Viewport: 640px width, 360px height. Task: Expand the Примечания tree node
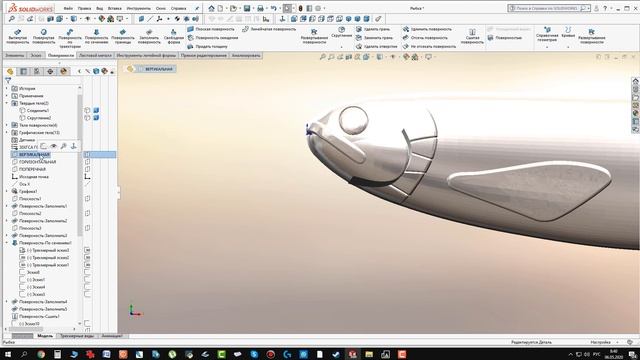click(x=7, y=96)
